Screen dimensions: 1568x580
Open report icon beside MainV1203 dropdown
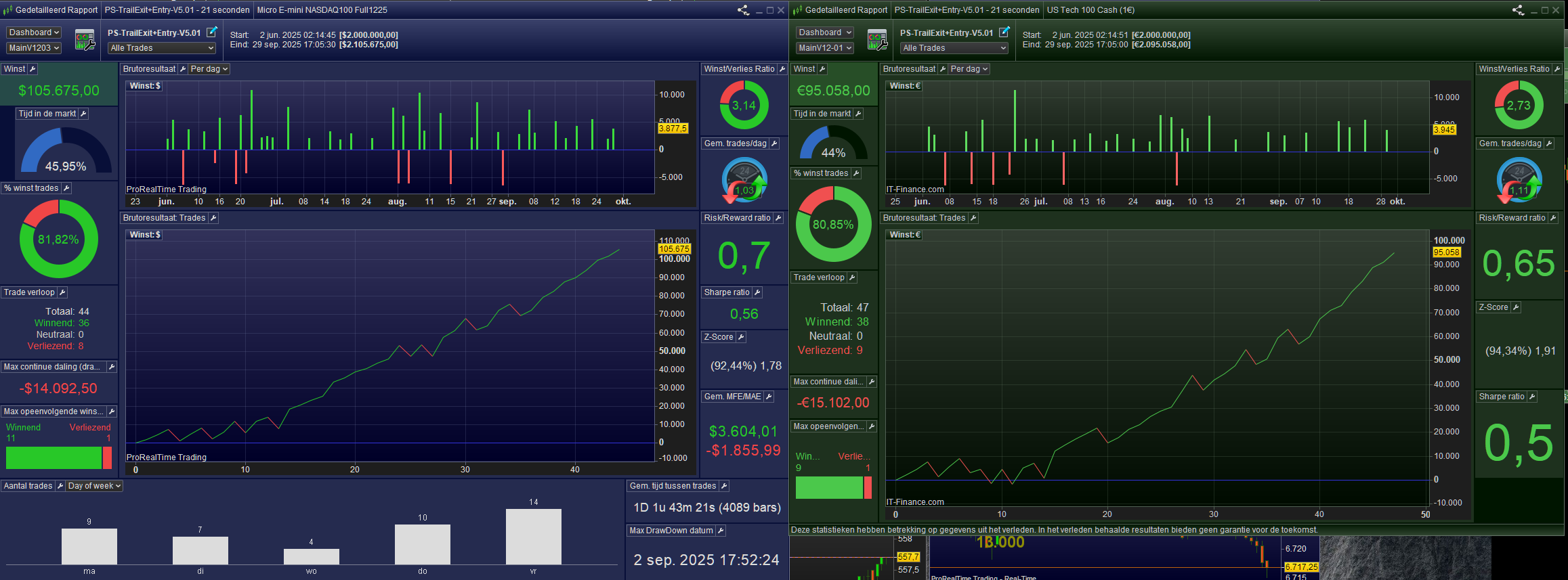[85, 40]
